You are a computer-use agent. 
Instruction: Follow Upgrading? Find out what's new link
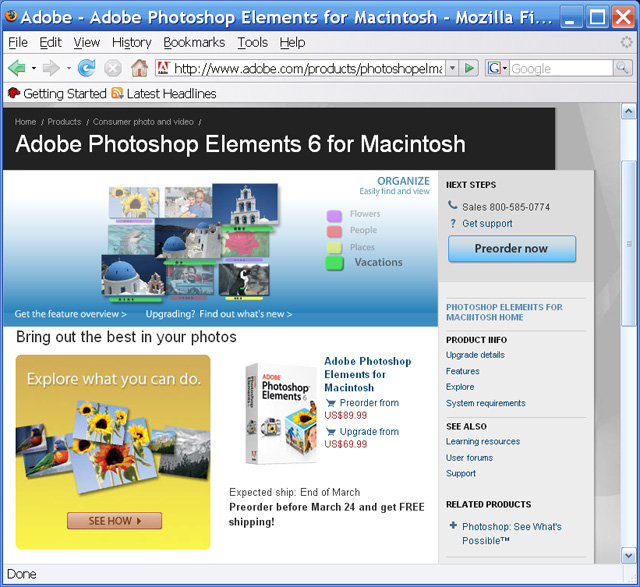pyautogui.click(x=219, y=314)
